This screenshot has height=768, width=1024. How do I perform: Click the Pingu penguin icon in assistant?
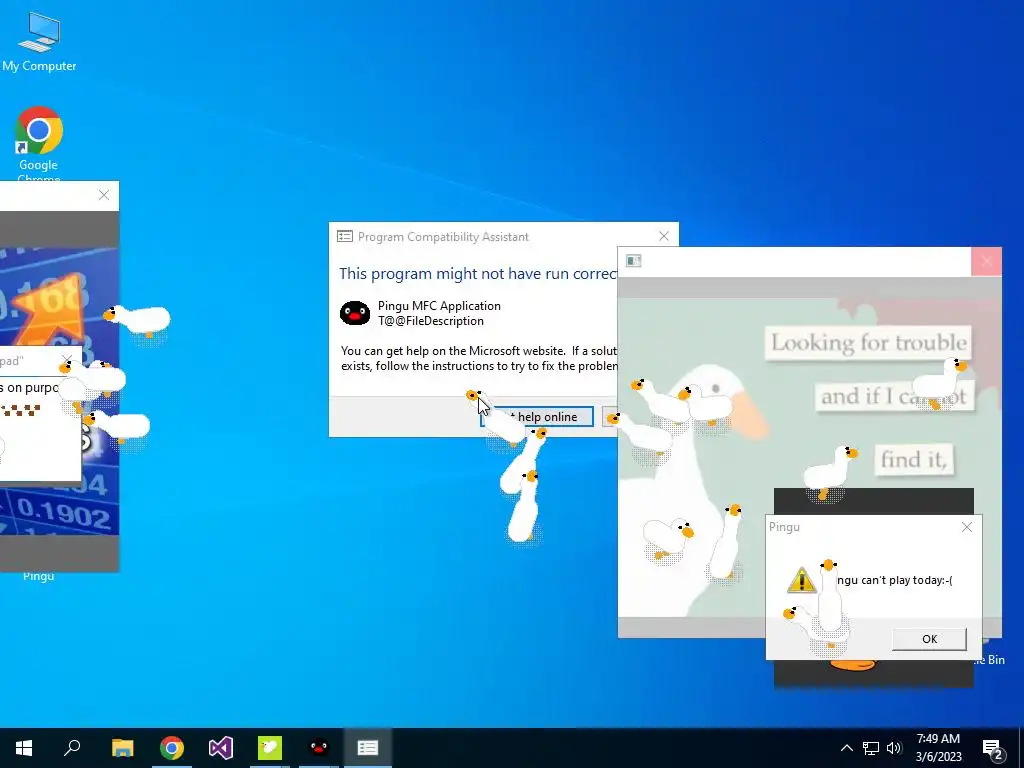pyautogui.click(x=355, y=313)
